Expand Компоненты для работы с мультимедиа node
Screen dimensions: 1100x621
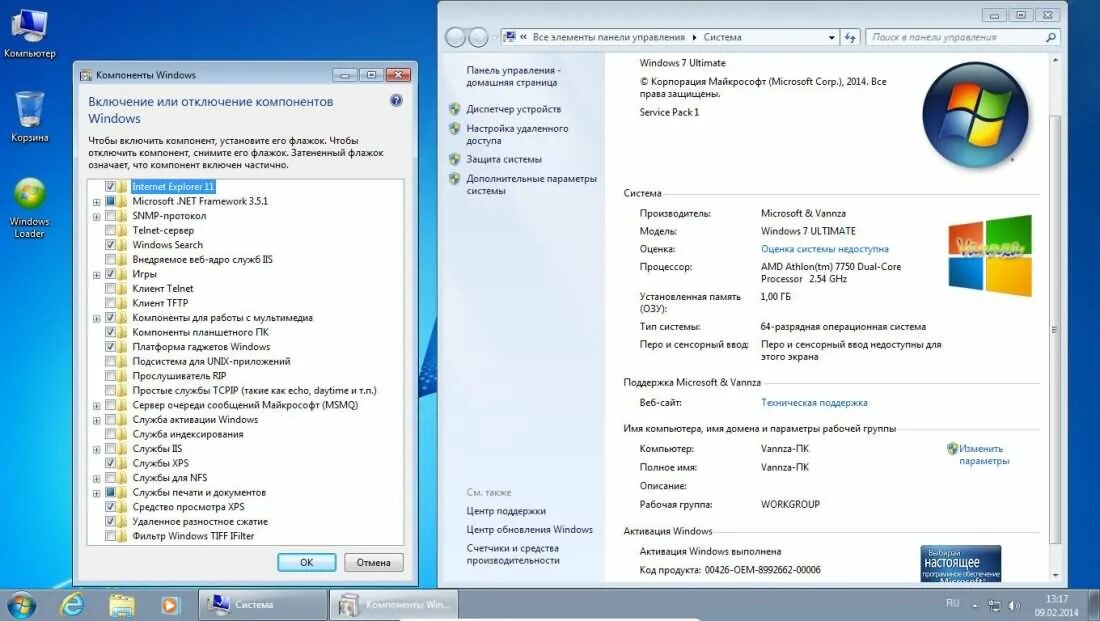97,319
